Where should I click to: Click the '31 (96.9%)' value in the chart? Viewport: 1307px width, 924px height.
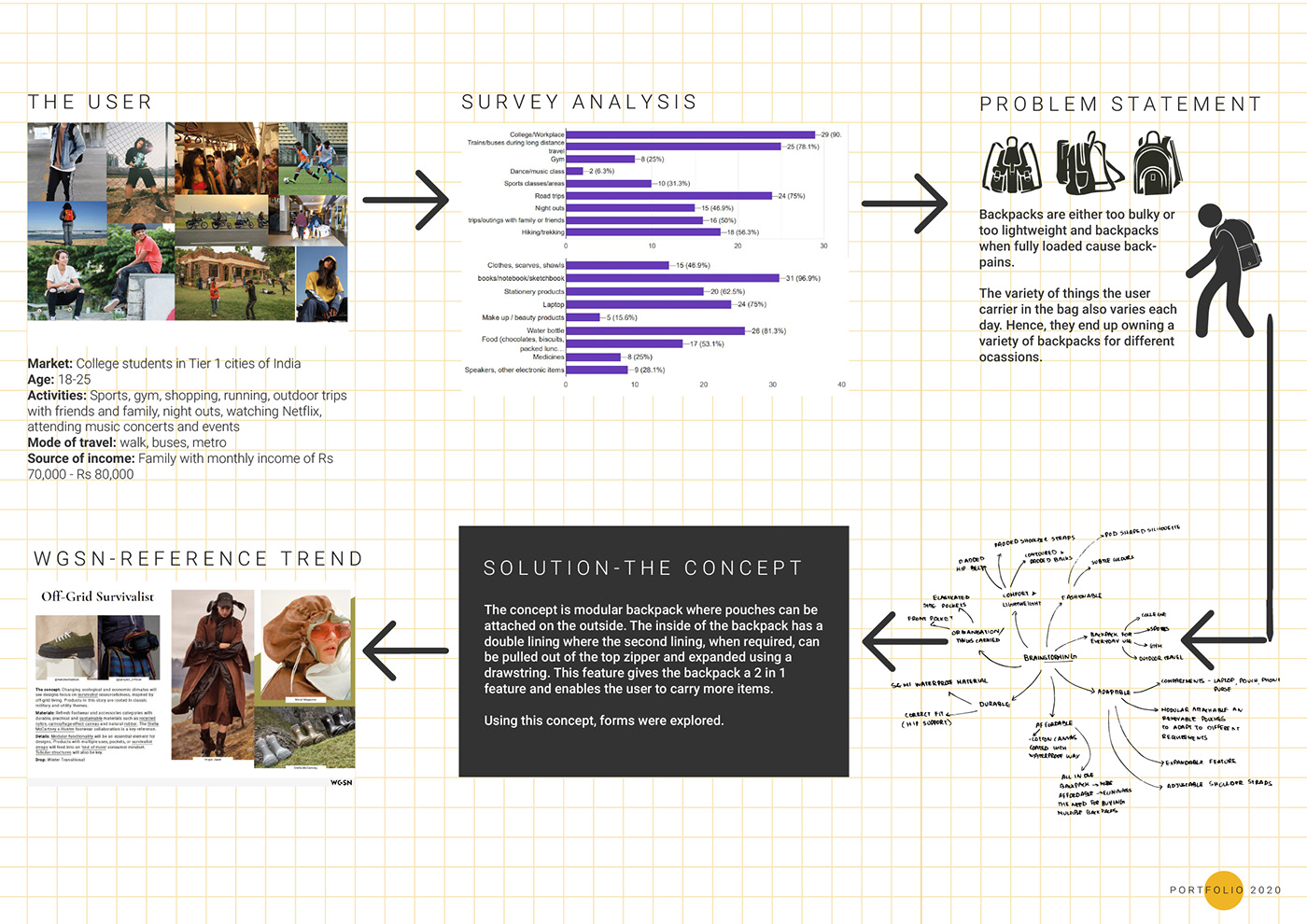coord(802,278)
